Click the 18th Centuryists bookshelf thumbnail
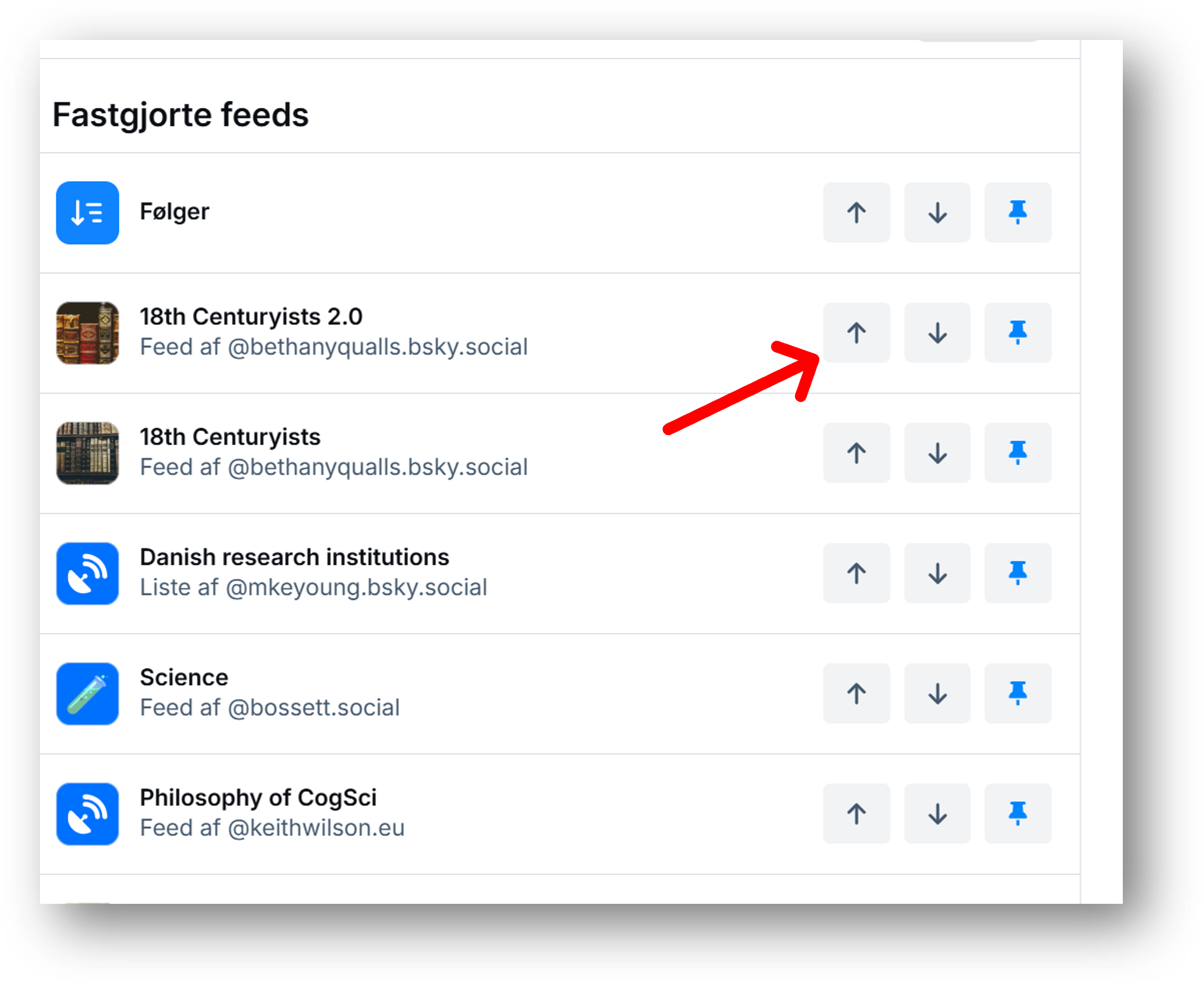Viewport: 1204px width, 985px height. pyautogui.click(x=87, y=453)
